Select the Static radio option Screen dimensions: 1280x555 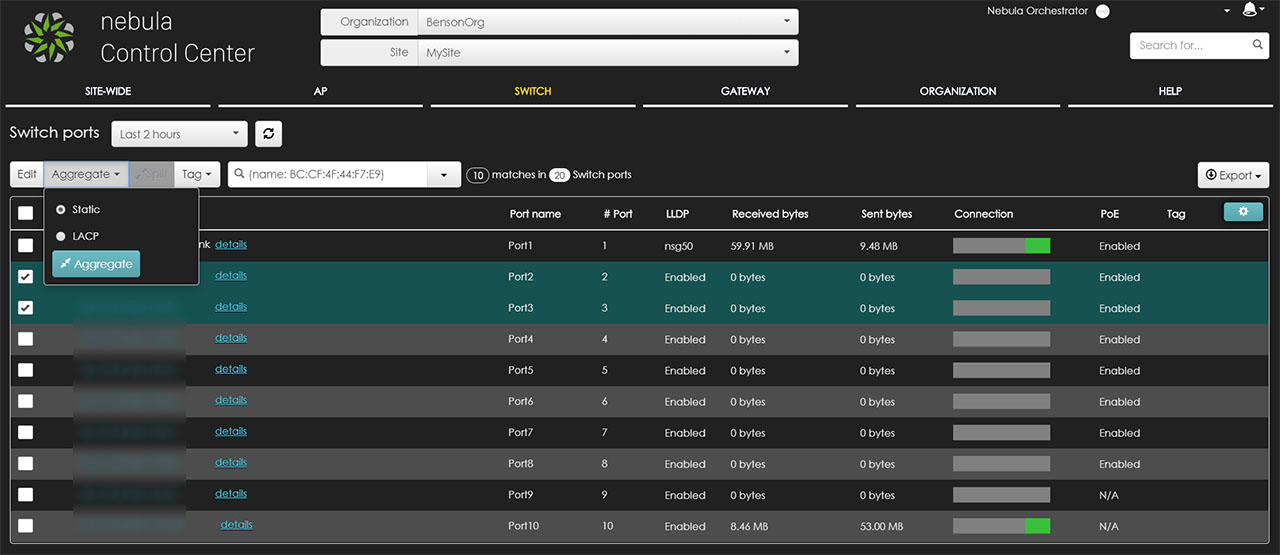coord(61,210)
